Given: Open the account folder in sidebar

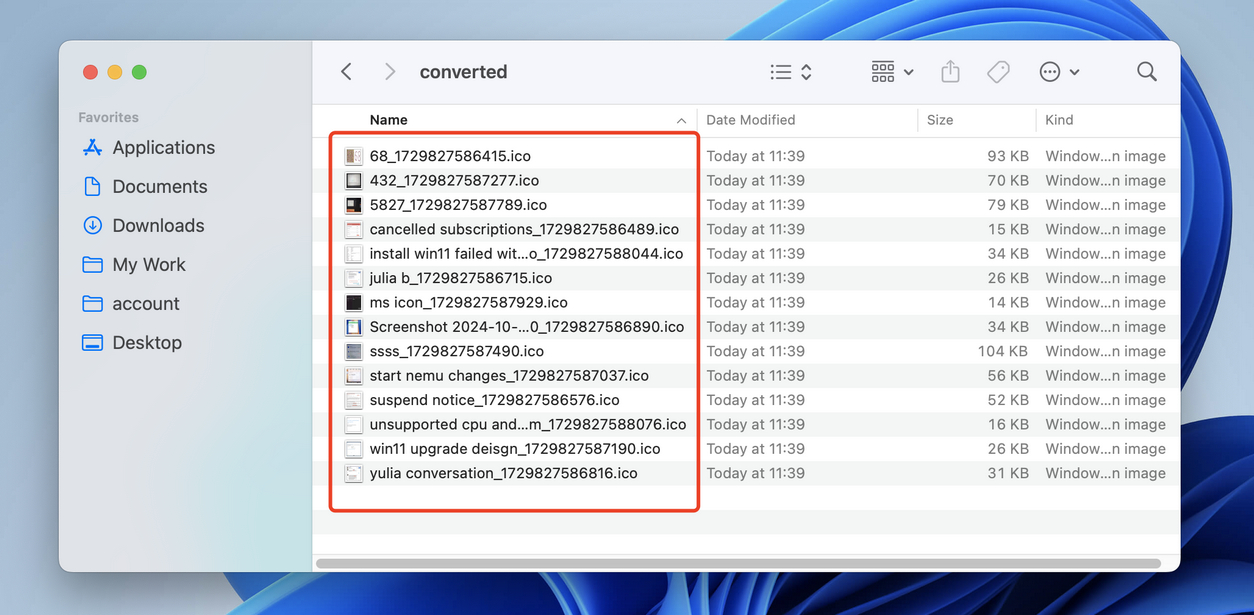Looking at the screenshot, I should point(91,303).
